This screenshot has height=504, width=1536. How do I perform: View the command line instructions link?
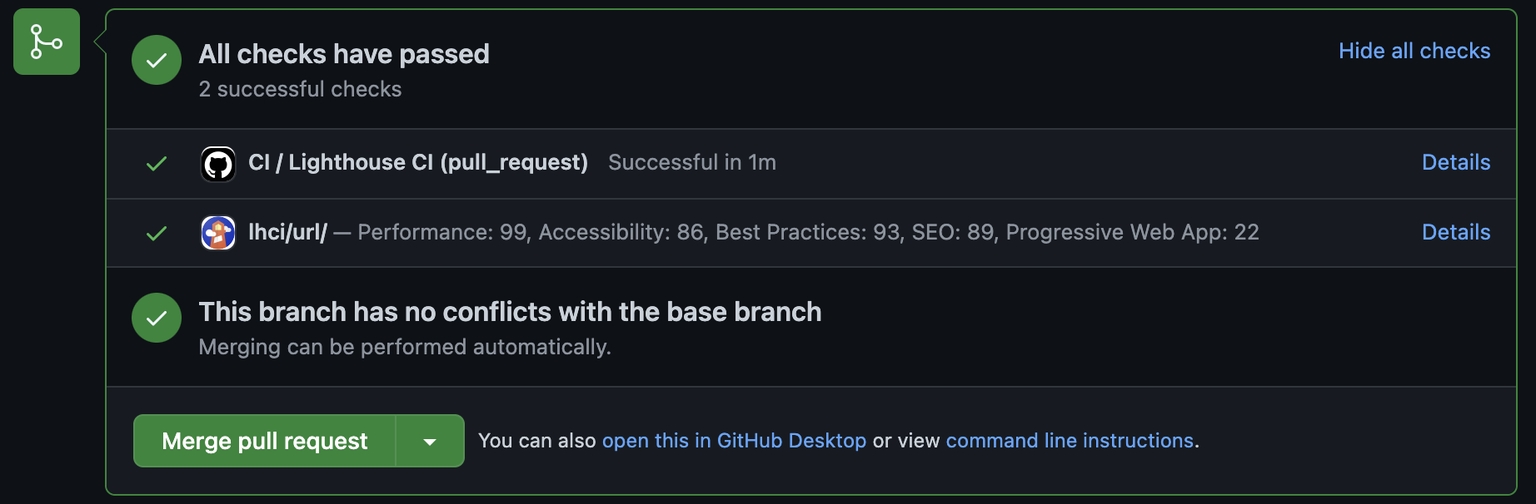[1069, 440]
